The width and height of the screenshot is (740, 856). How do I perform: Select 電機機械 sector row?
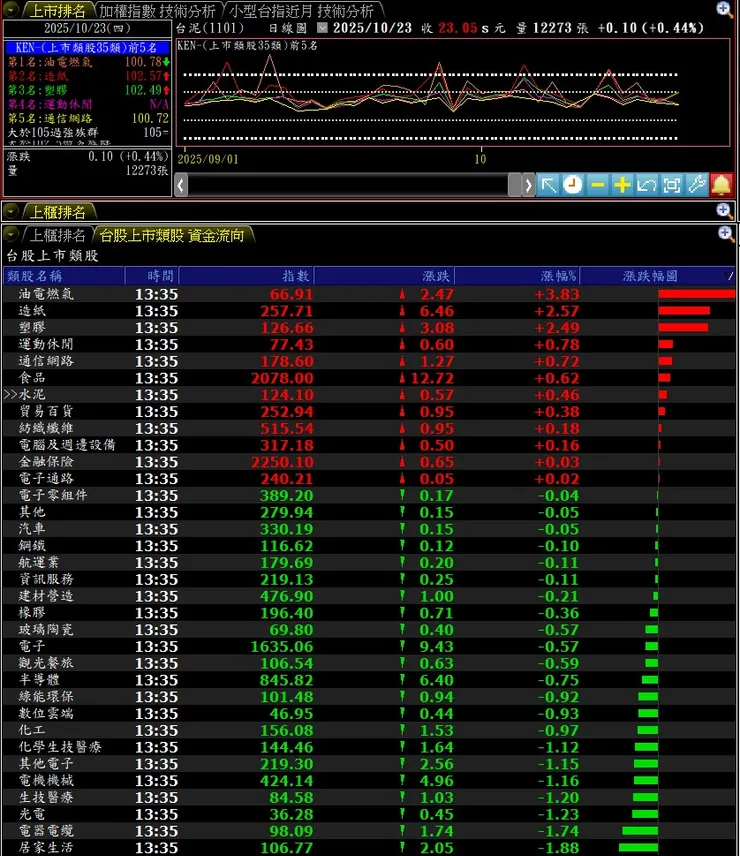[x=369, y=781]
